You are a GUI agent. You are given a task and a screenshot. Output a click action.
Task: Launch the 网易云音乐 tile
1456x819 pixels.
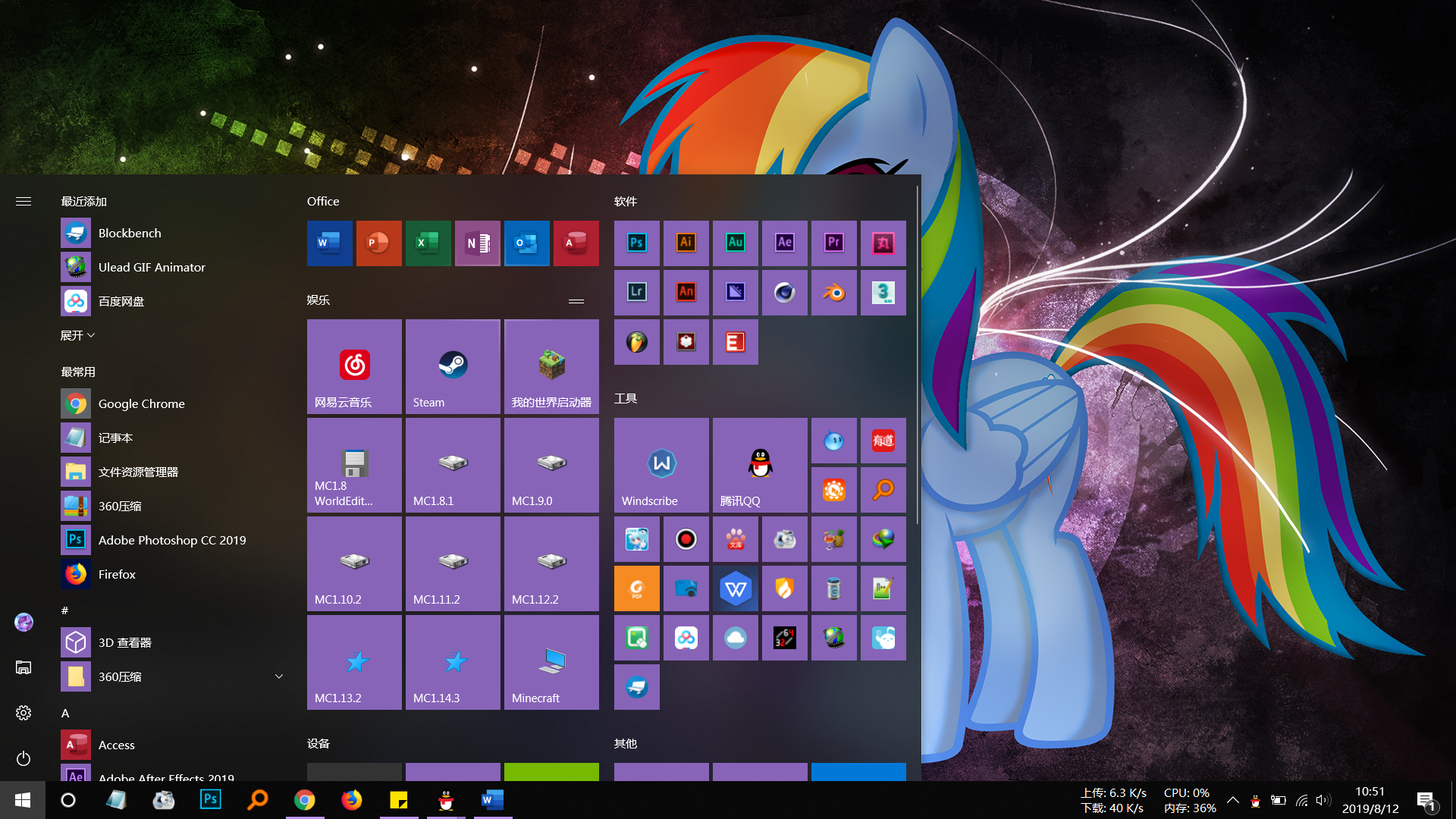pyautogui.click(x=354, y=366)
